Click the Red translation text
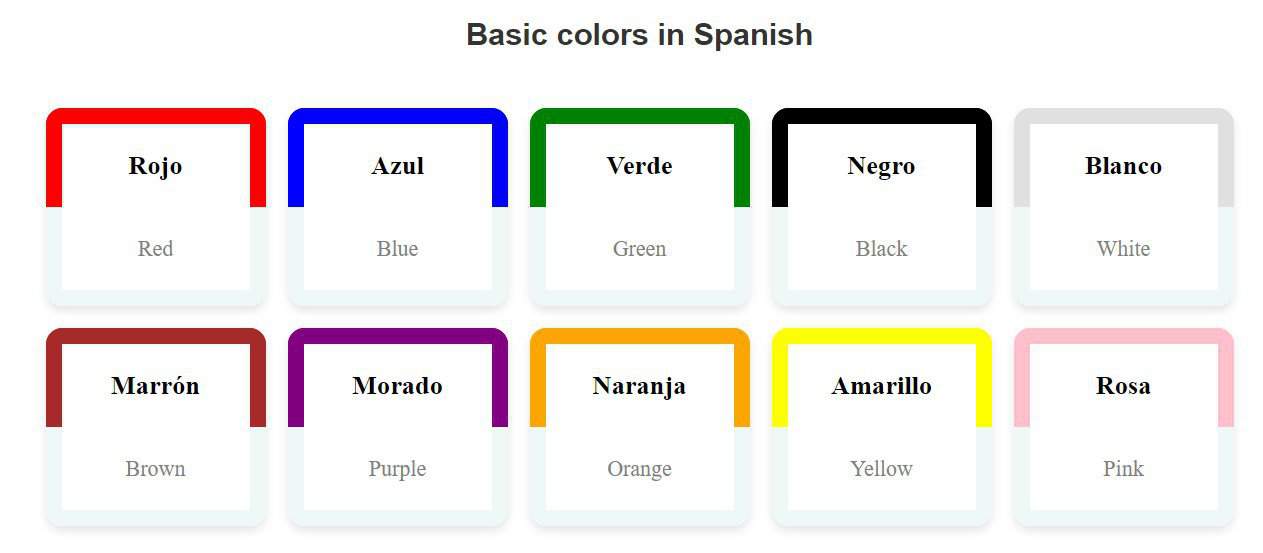Viewport: 1263px width, 553px height. pos(155,249)
